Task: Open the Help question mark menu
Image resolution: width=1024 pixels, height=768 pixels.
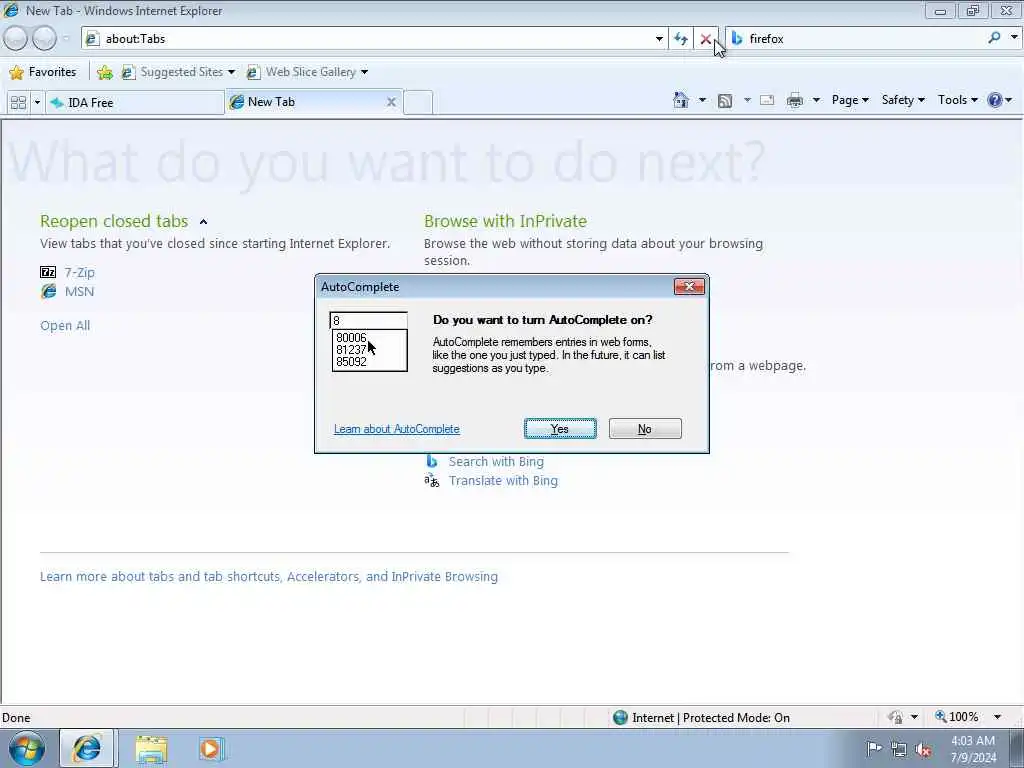Action: tap(999, 100)
